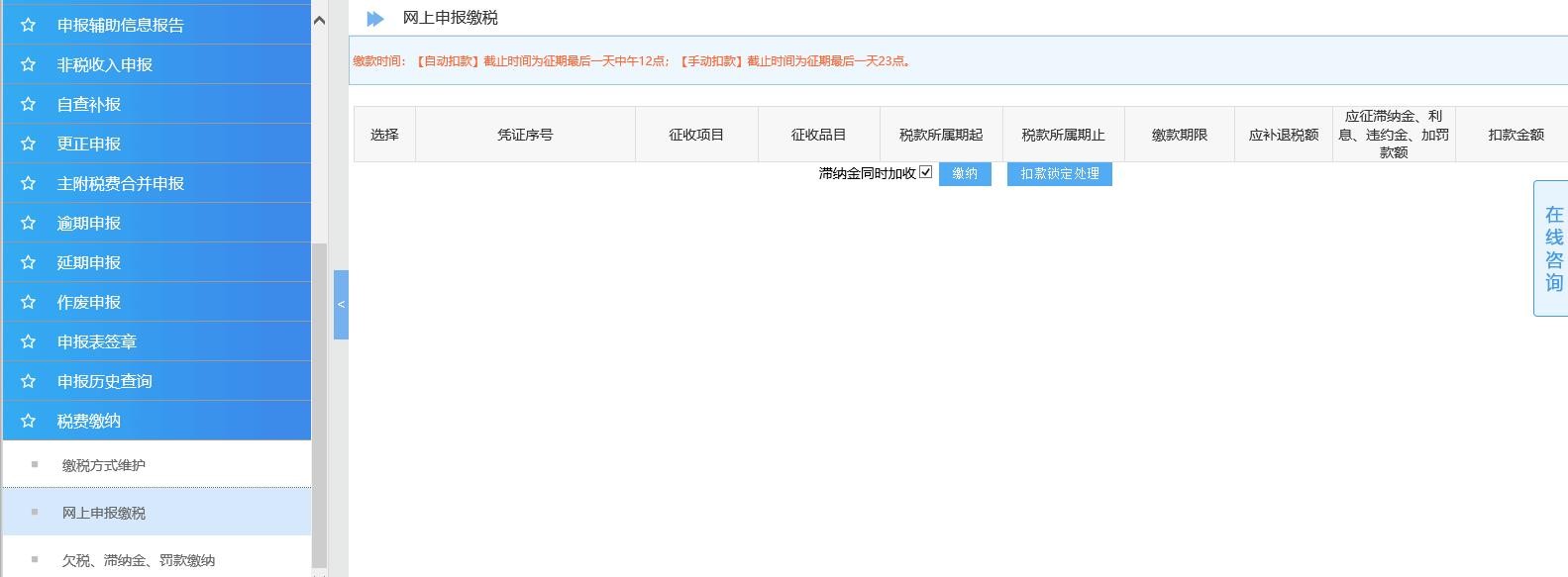Click star icon next to 作废申报
This screenshot has width=1568, height=577.
(x=28, y=302)
